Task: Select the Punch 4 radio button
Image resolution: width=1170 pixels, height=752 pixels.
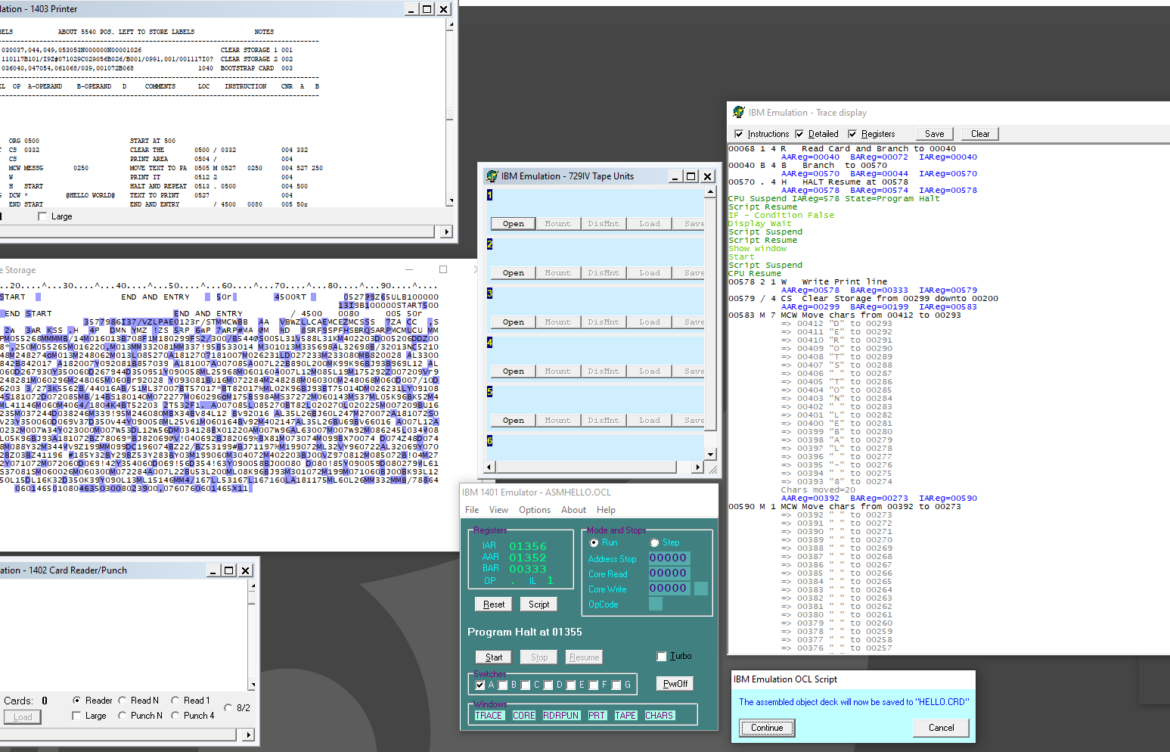Action: 175,715
